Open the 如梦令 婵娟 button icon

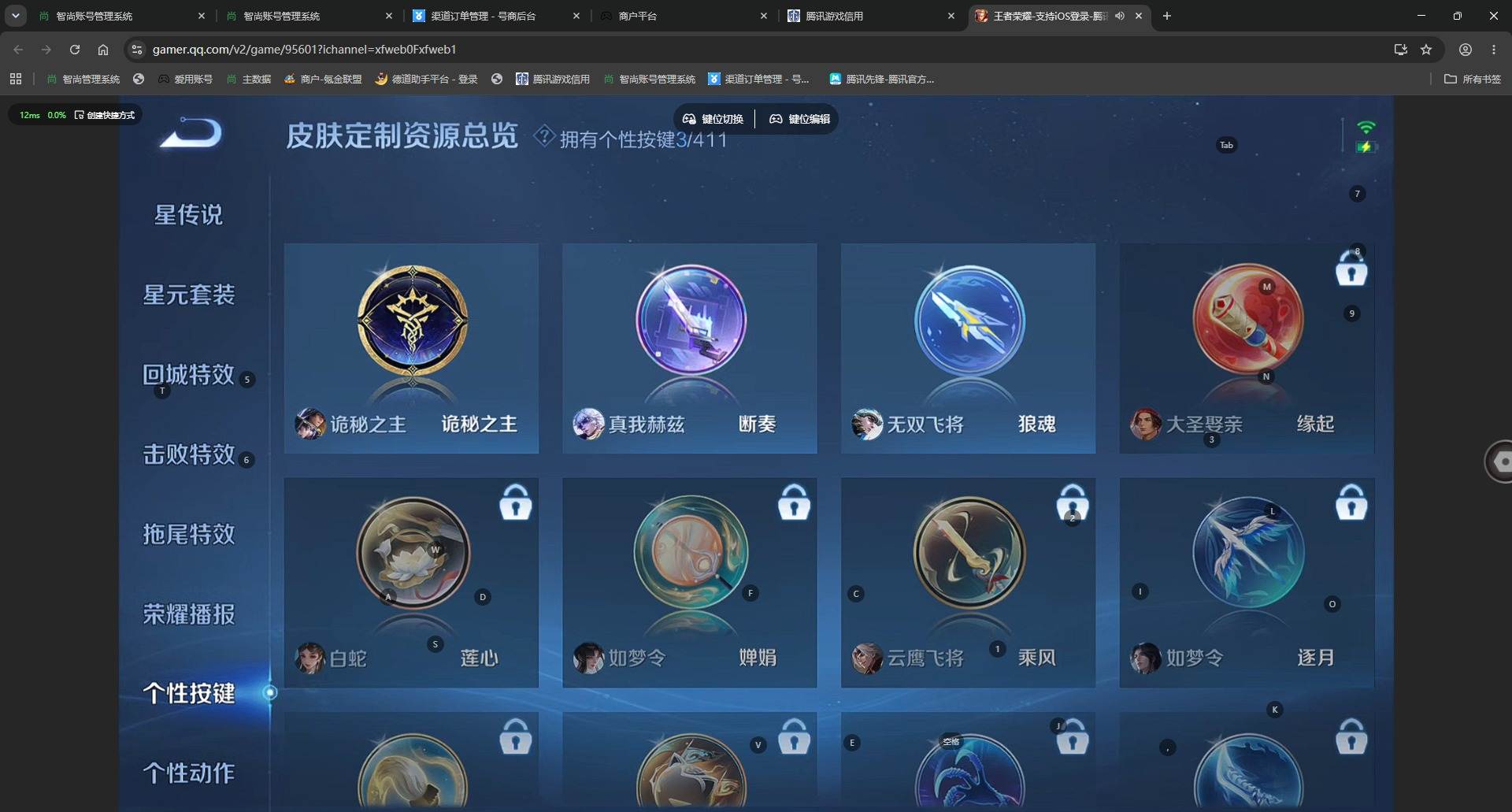(x=691, y=553)
